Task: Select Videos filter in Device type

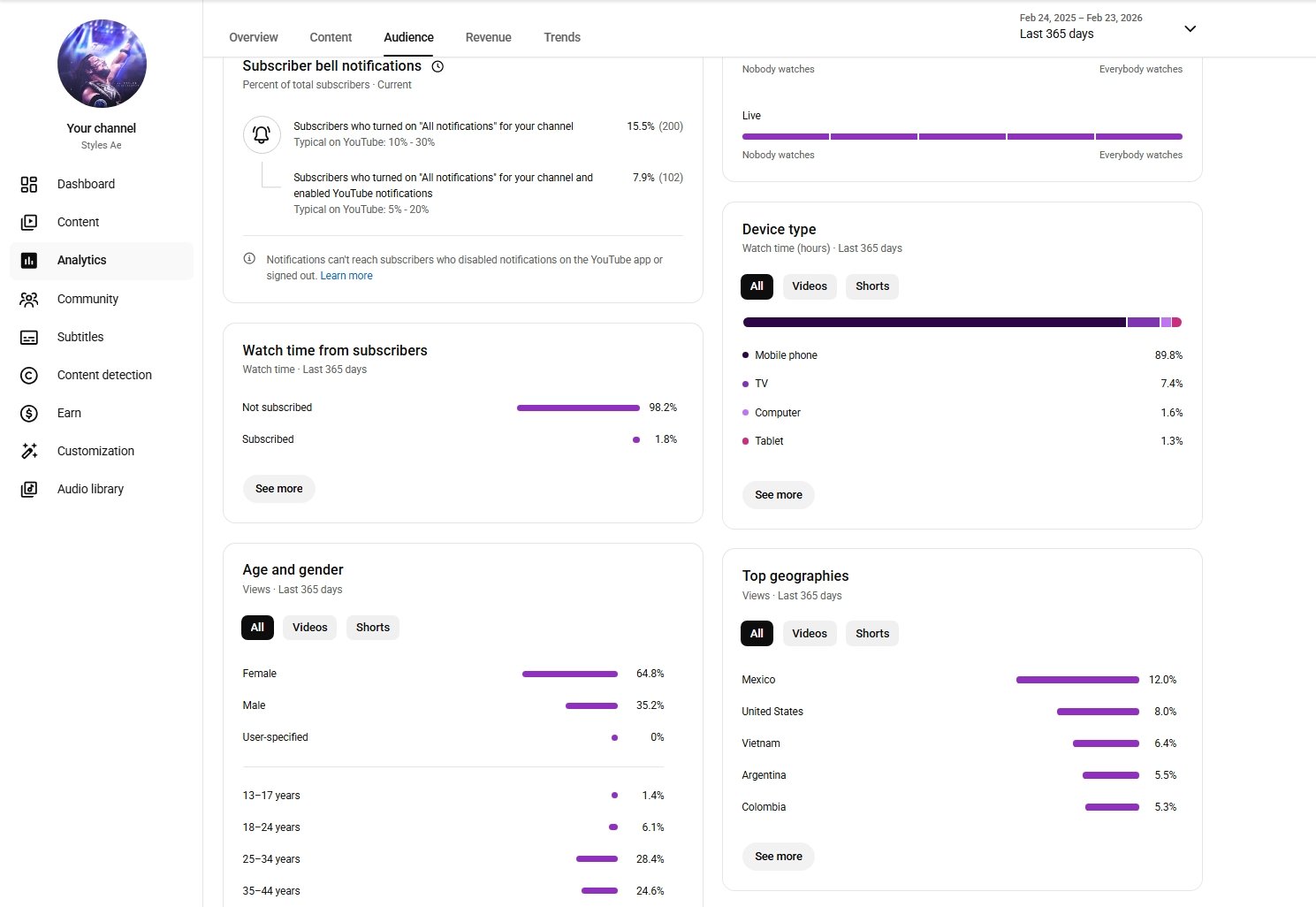Action: (809, 286)
